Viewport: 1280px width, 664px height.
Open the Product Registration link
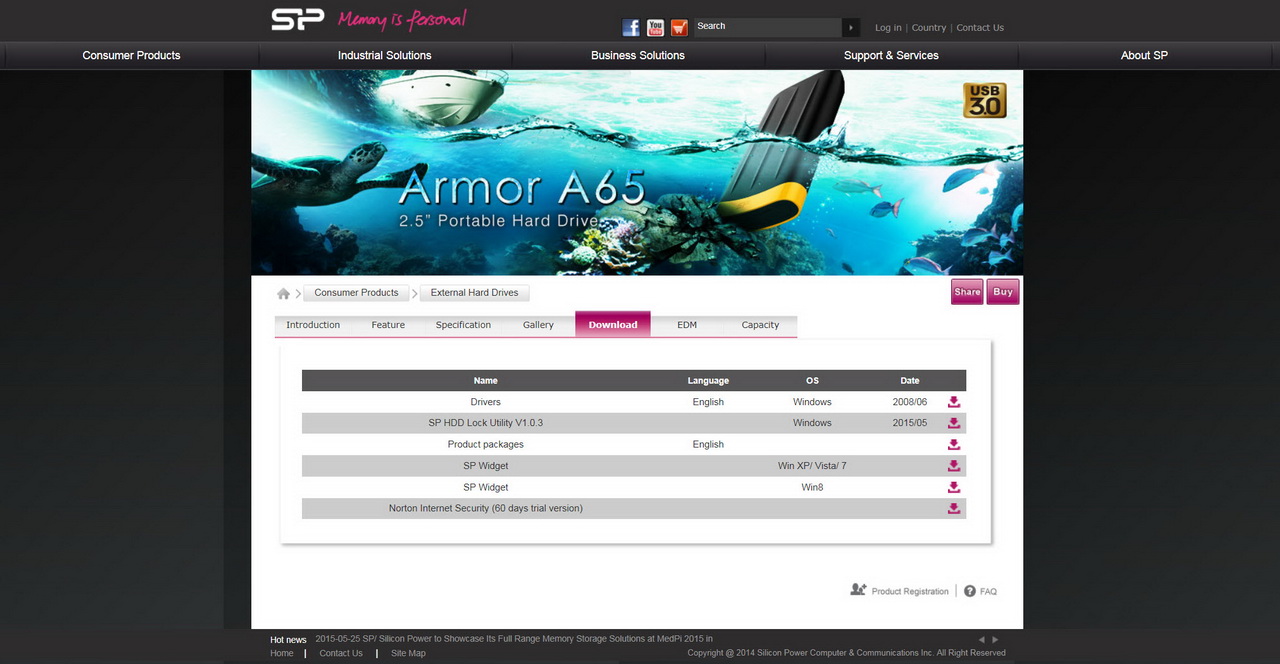tap(910, 592)
